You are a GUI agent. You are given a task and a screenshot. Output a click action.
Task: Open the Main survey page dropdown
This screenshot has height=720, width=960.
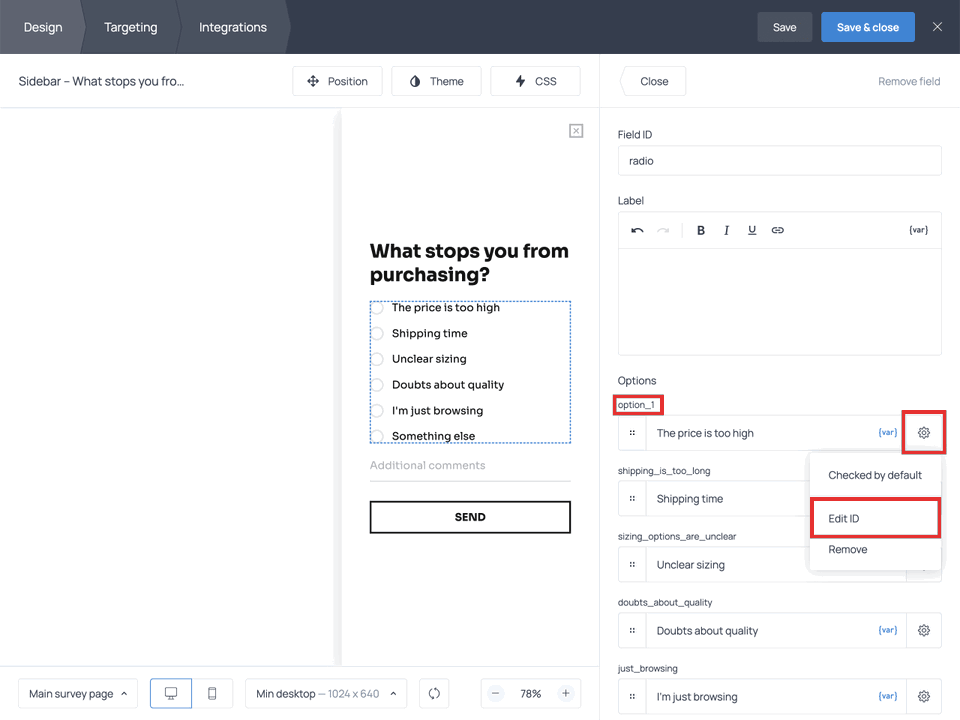[x=77, y=692]
